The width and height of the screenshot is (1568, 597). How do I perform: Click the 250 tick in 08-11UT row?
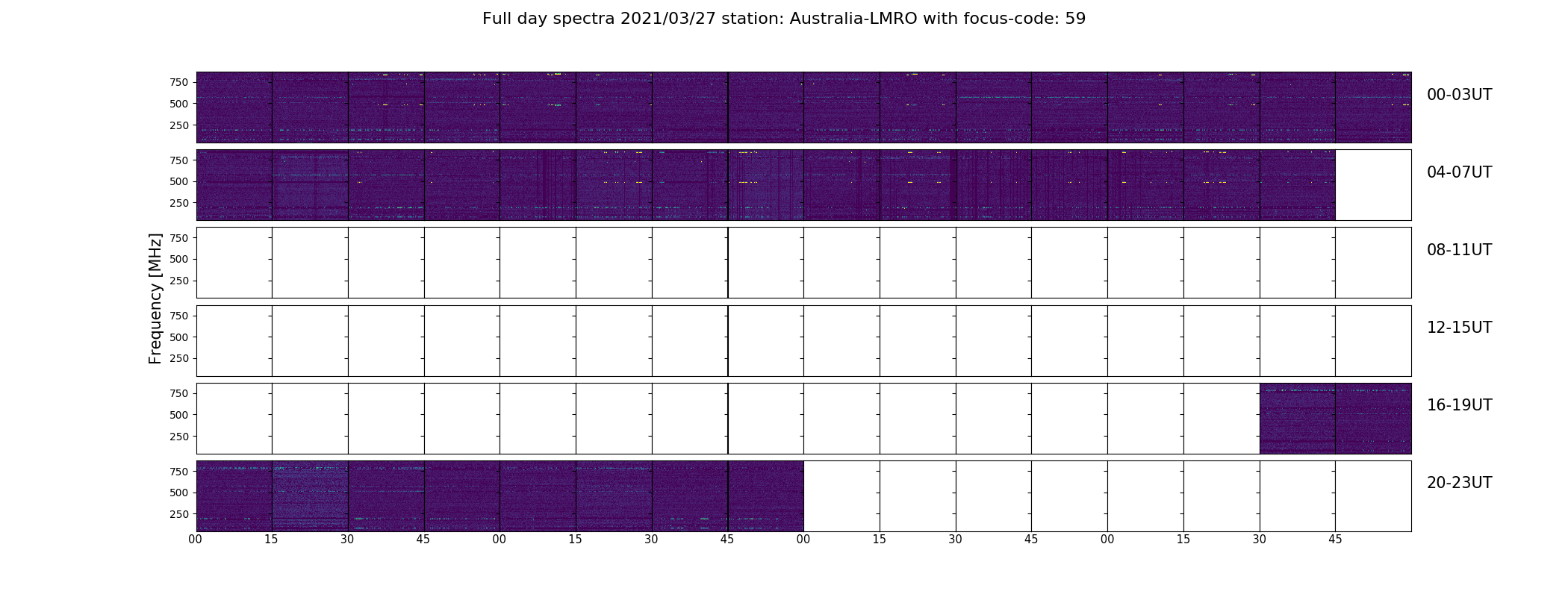coord(178,281)
